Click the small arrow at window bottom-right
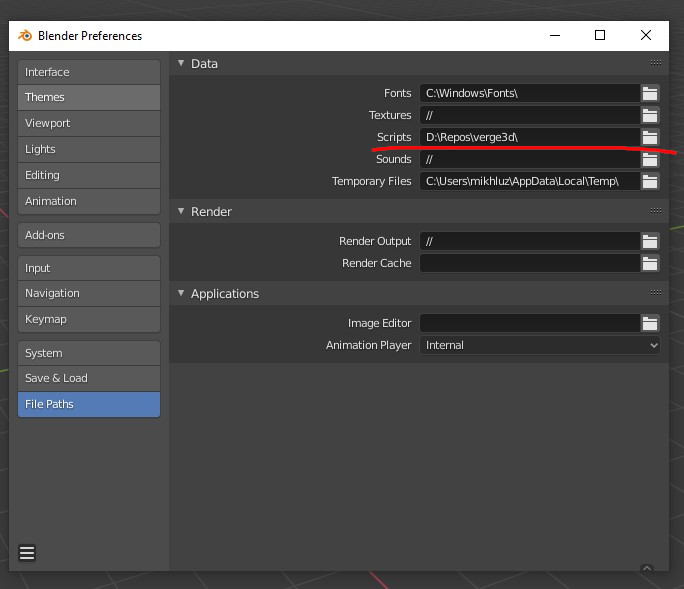Viewport: 684px width, 589px height. click(x=647, y=568)
